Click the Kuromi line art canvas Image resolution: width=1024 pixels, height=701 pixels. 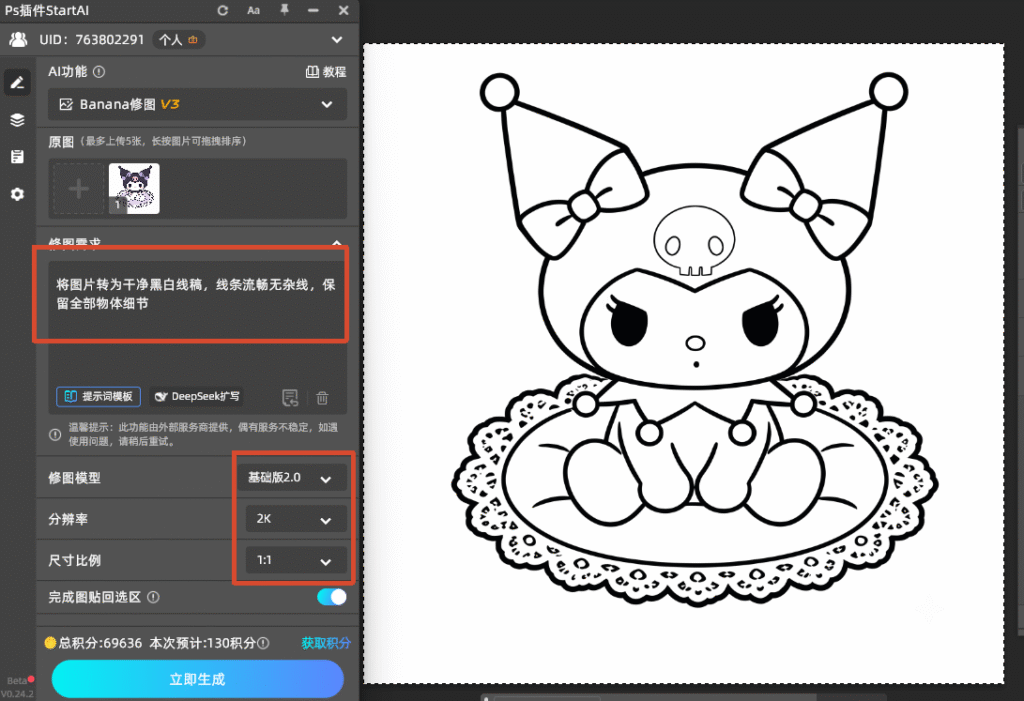coord(684,363)
